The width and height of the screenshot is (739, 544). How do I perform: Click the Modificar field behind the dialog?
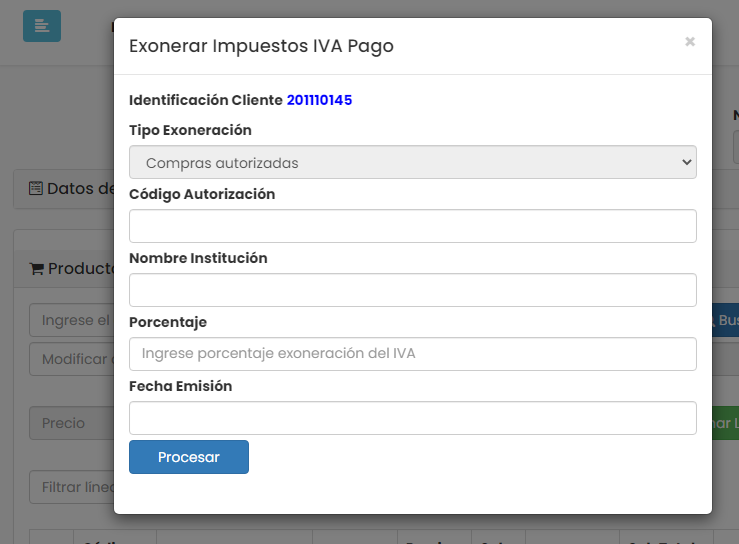point(72,359)
